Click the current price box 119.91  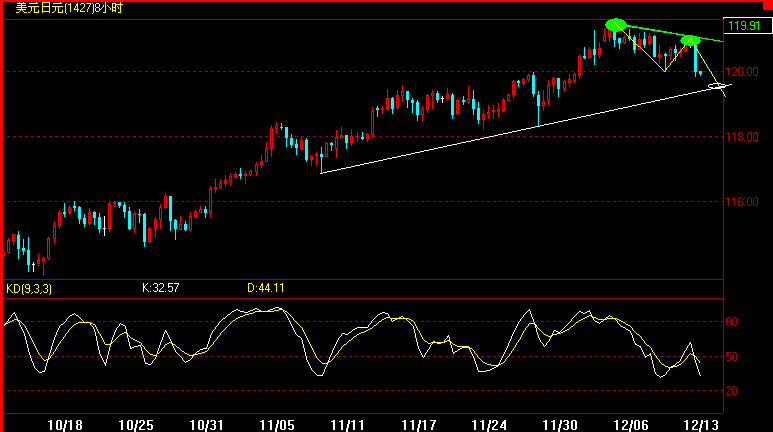[x=747, y=26]
